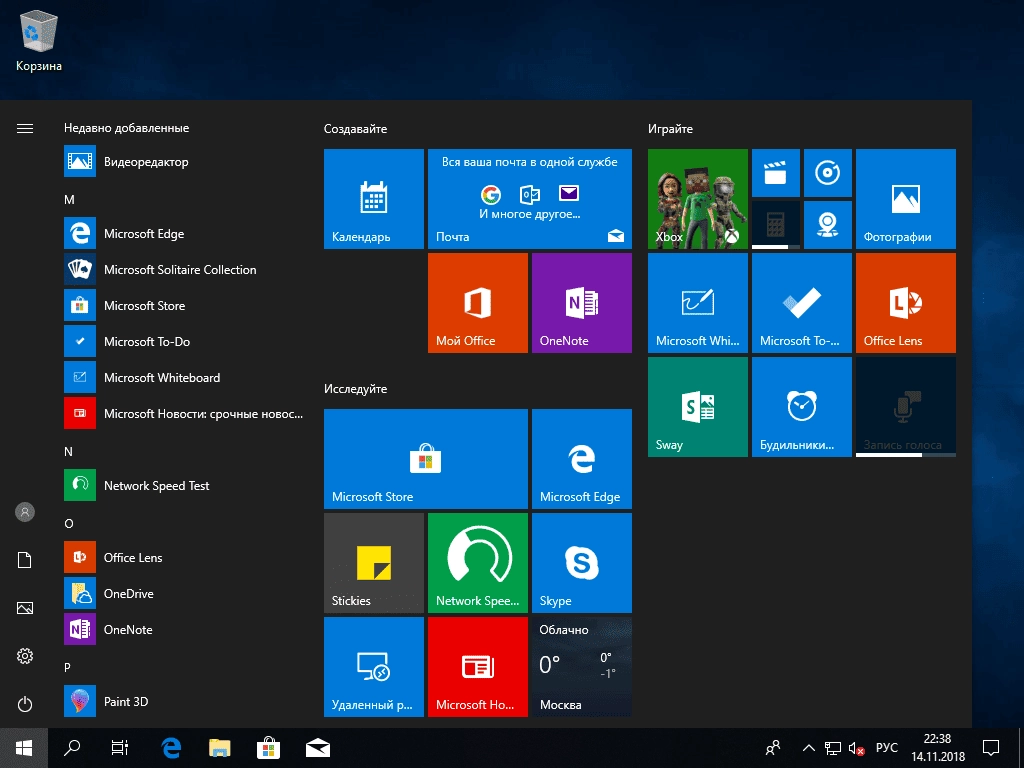This screenshot has width=1024, height=768.
Task: Open the Фотографии tile
Action: click(906, 199)
